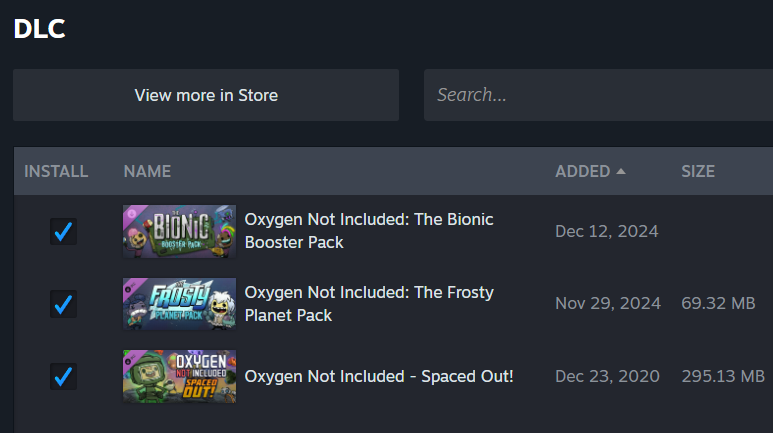Screen dimensions: 773x433
Task: Click the Added column sort arrow
Action: (x=621, y=171)
